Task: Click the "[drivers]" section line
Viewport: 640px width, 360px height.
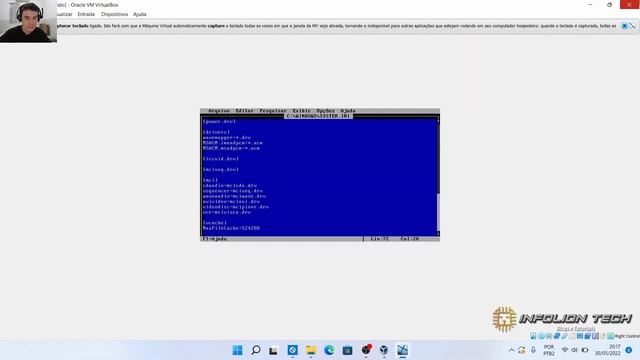Action: tap(216, 132)
